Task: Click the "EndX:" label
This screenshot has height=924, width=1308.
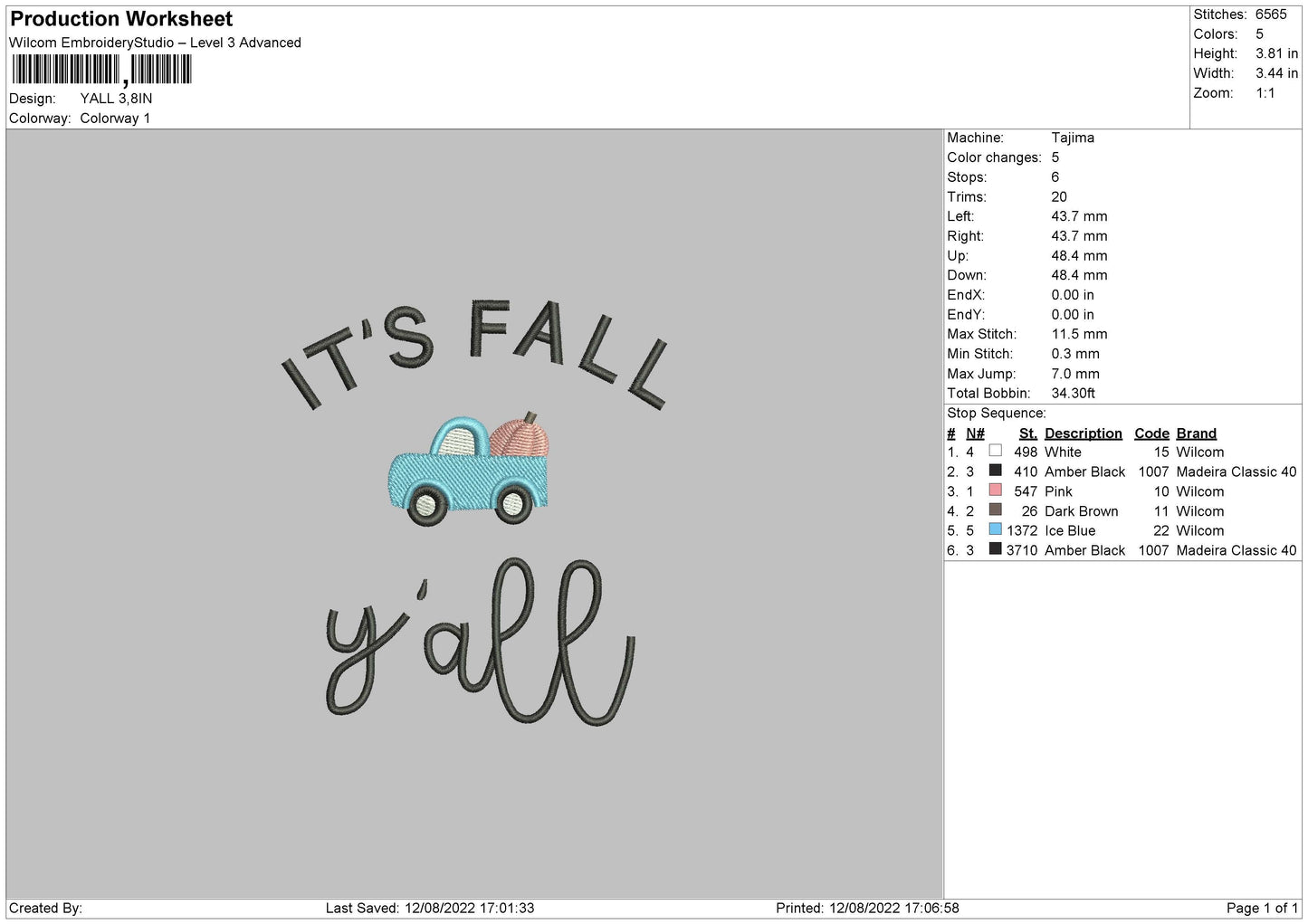Action: pos(966,295)
